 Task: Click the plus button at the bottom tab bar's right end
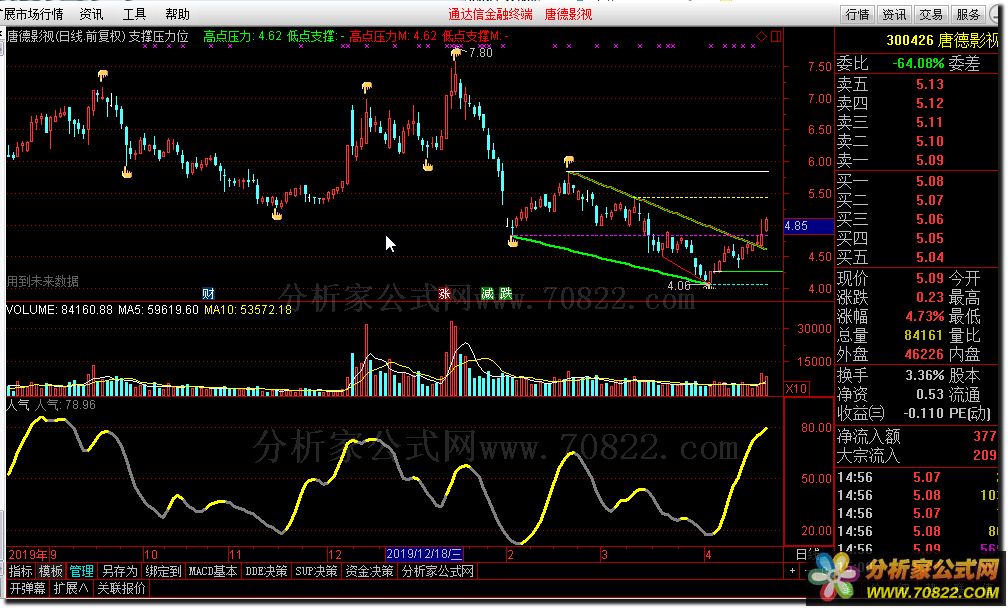(x=792, y=571)
